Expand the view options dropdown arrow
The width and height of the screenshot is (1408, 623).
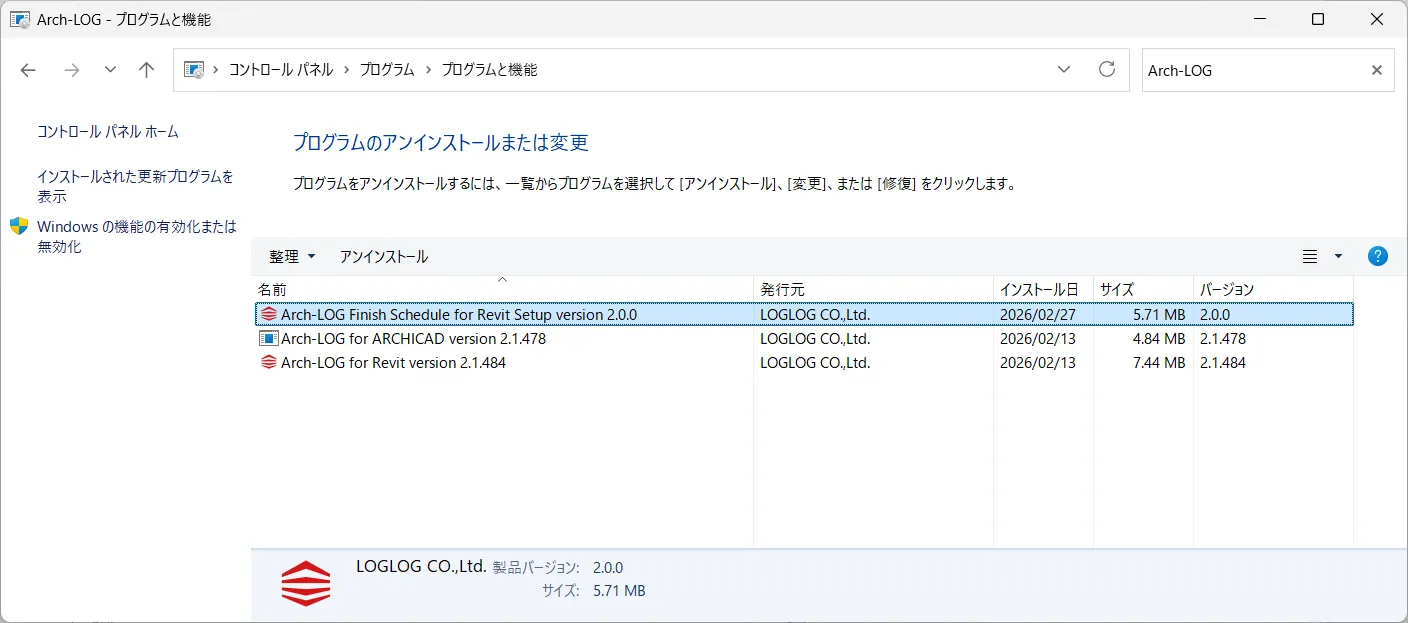pyautogui.click(x=1338, y=257)
